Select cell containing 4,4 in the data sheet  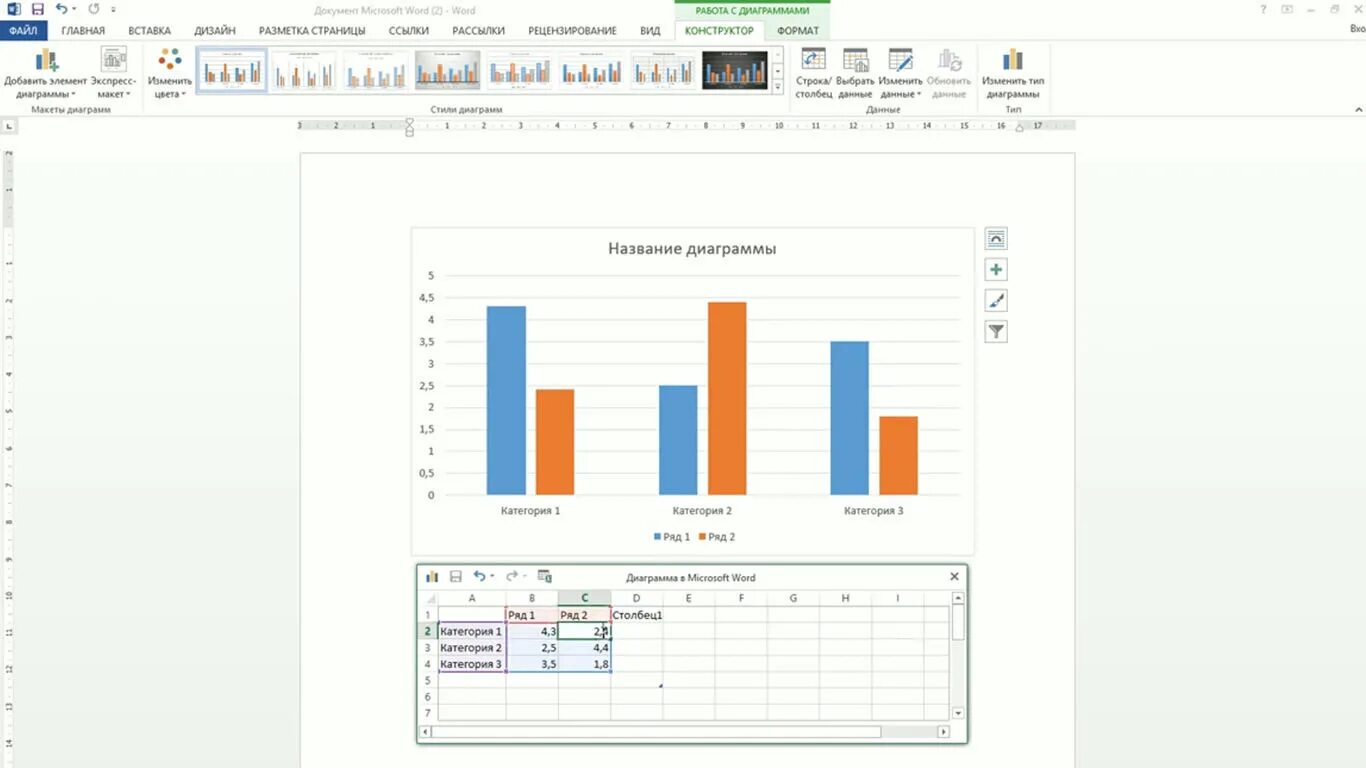[x=585, y=648]
